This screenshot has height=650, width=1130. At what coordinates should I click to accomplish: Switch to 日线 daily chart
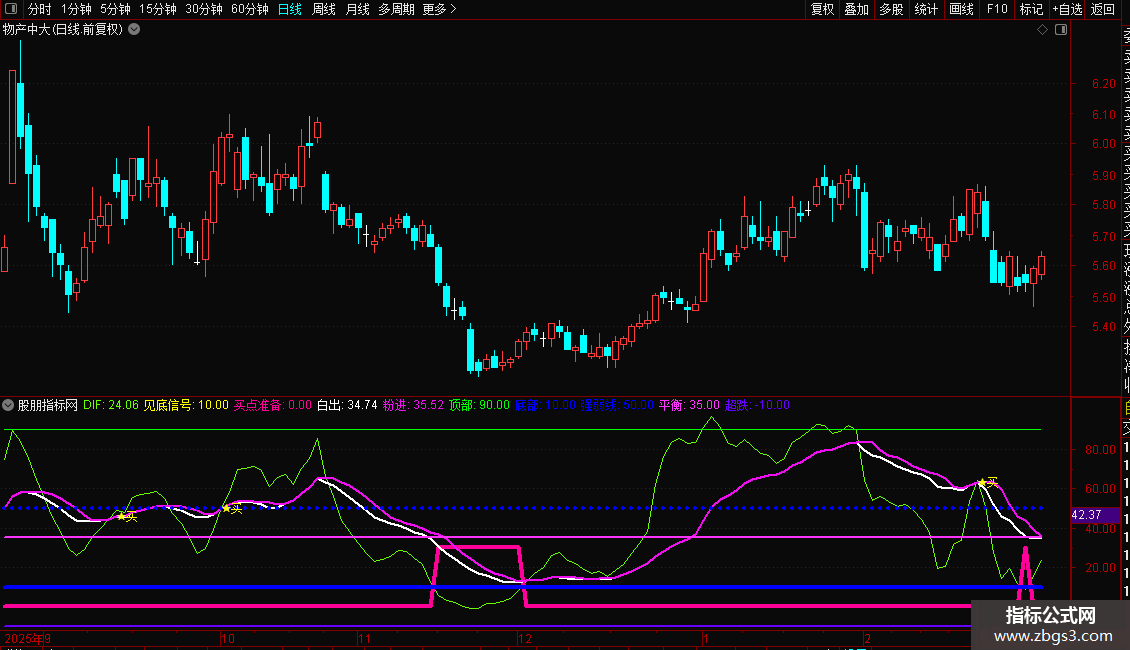[x=290, y=9]
